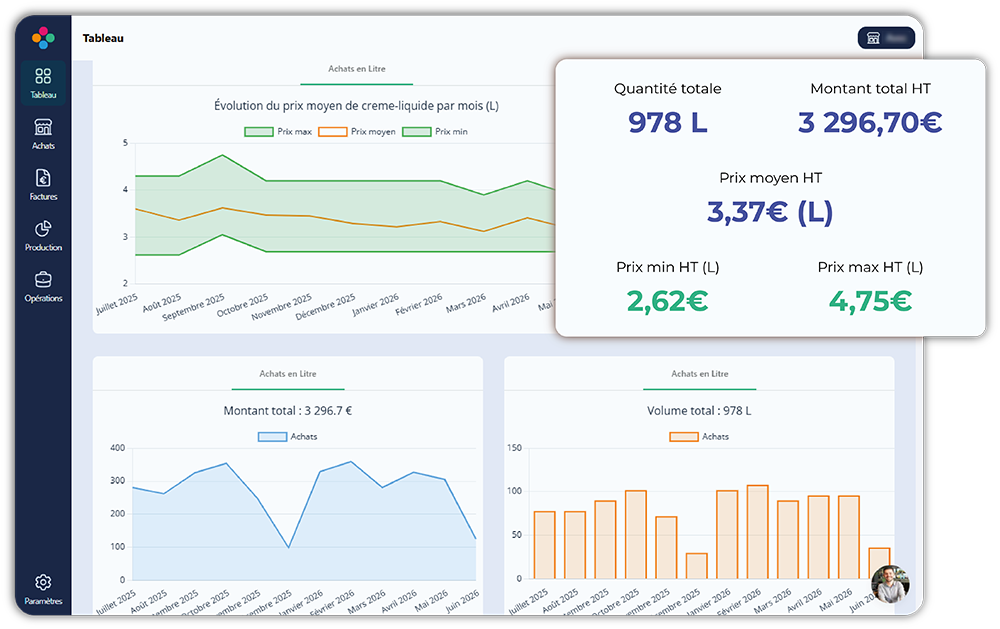
Task: Open the Tableau dashboard icon in sidebar
Action: [43, 83]
